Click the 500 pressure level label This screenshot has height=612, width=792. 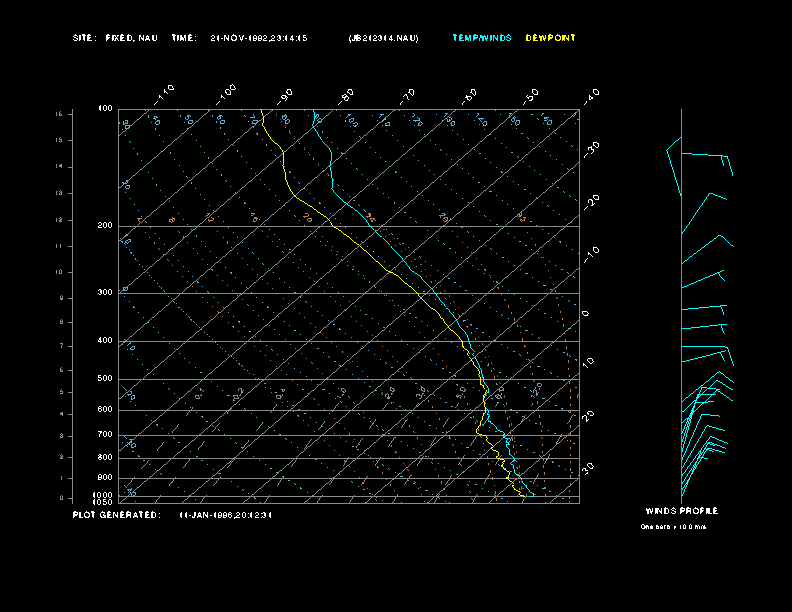click(104, 379)
